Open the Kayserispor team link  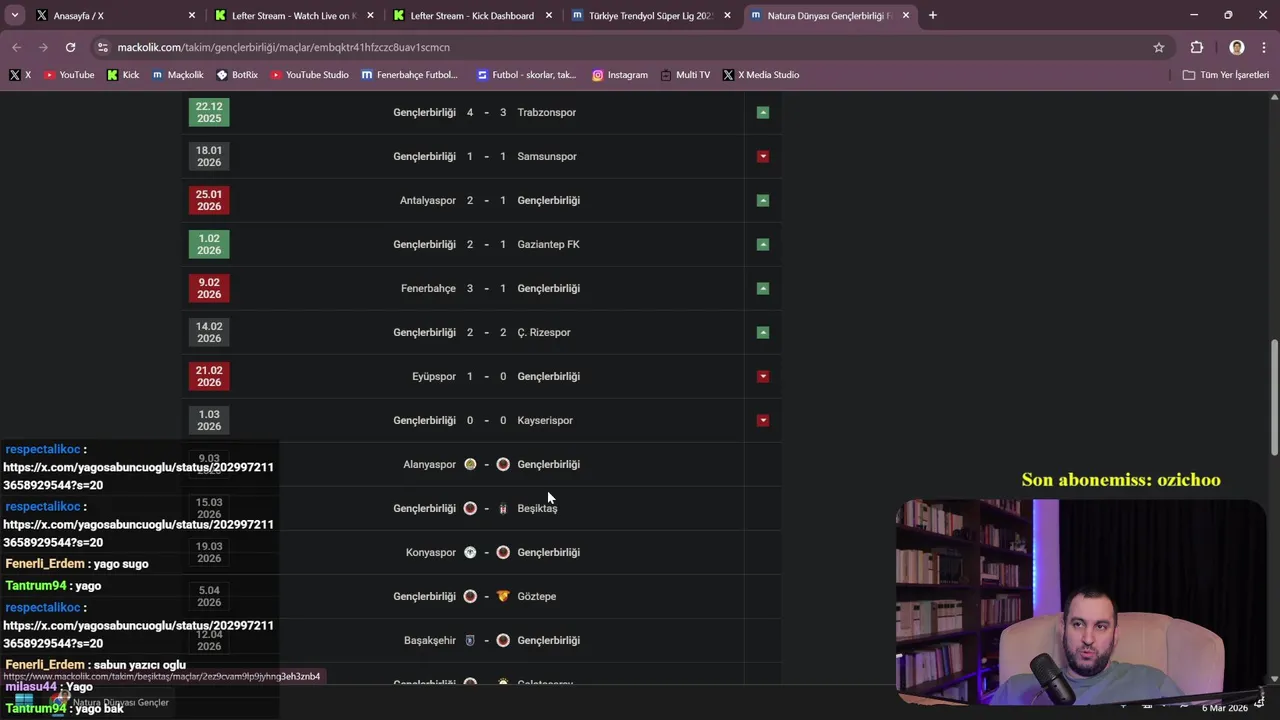(x=545, y=420)
